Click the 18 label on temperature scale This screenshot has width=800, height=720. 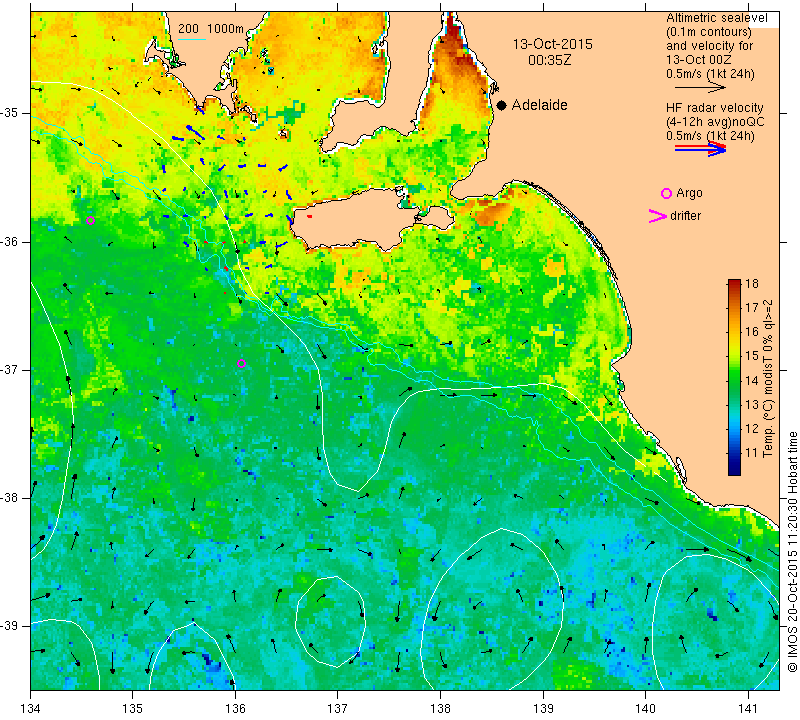pos(752,284)
